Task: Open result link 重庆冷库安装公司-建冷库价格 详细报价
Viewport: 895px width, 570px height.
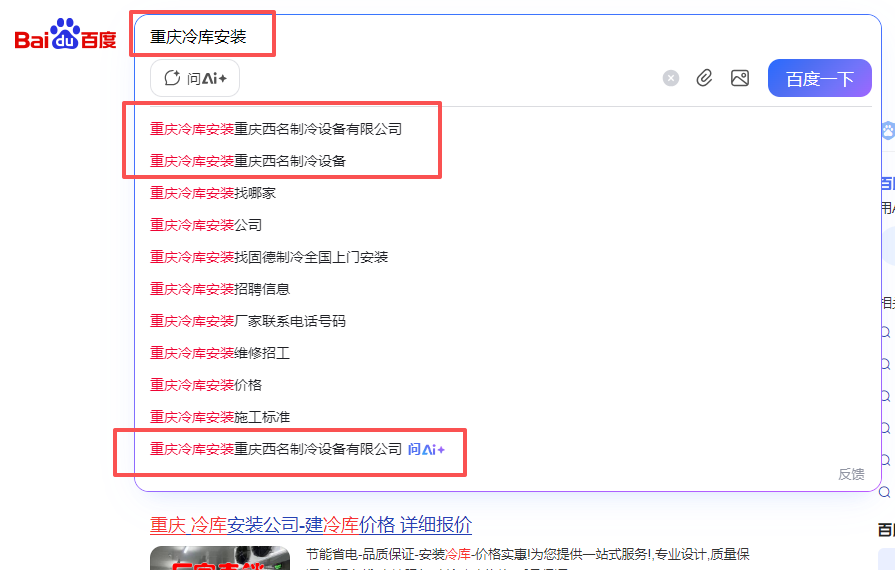Action: tap(311, 525)
